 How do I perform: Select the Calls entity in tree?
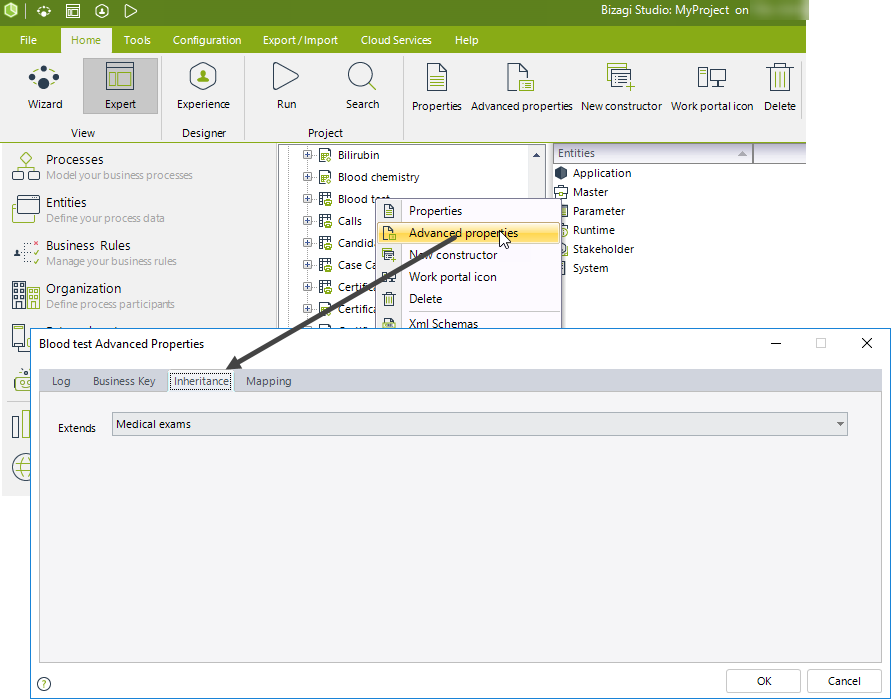pos(349,221)
